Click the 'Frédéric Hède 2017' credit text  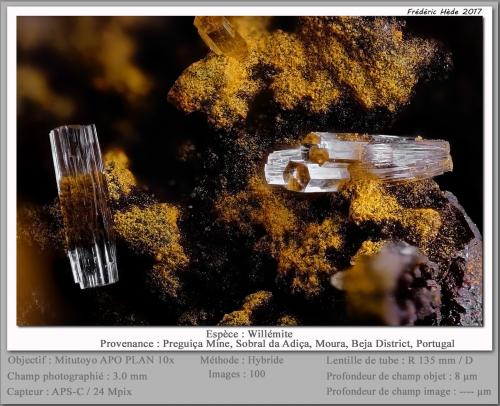[444, 12]
